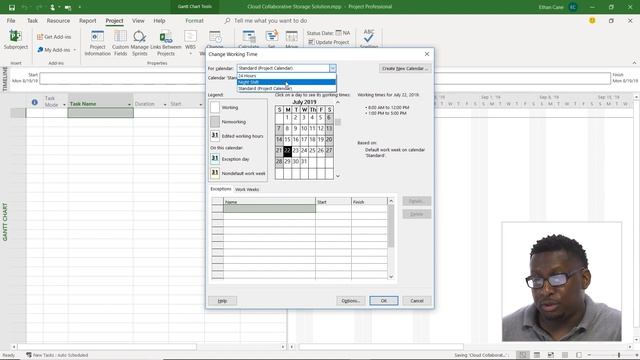
Task: Click Update Project in ribbon
Action: pos(329,42)
